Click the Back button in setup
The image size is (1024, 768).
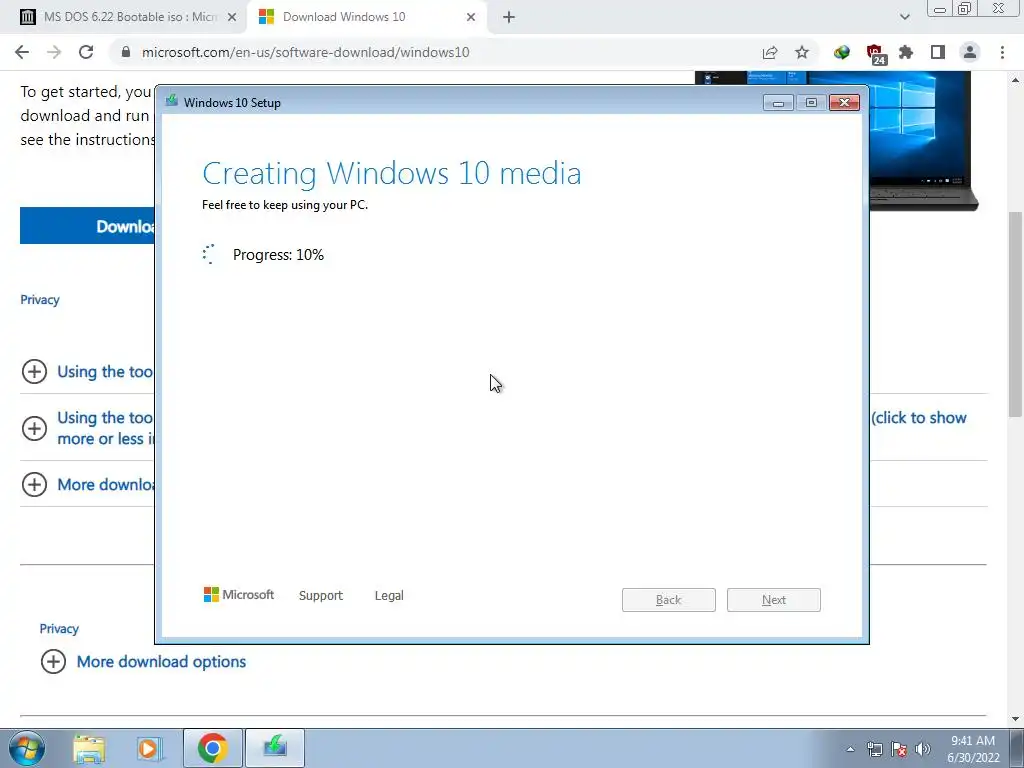click(x=669, y=600)
